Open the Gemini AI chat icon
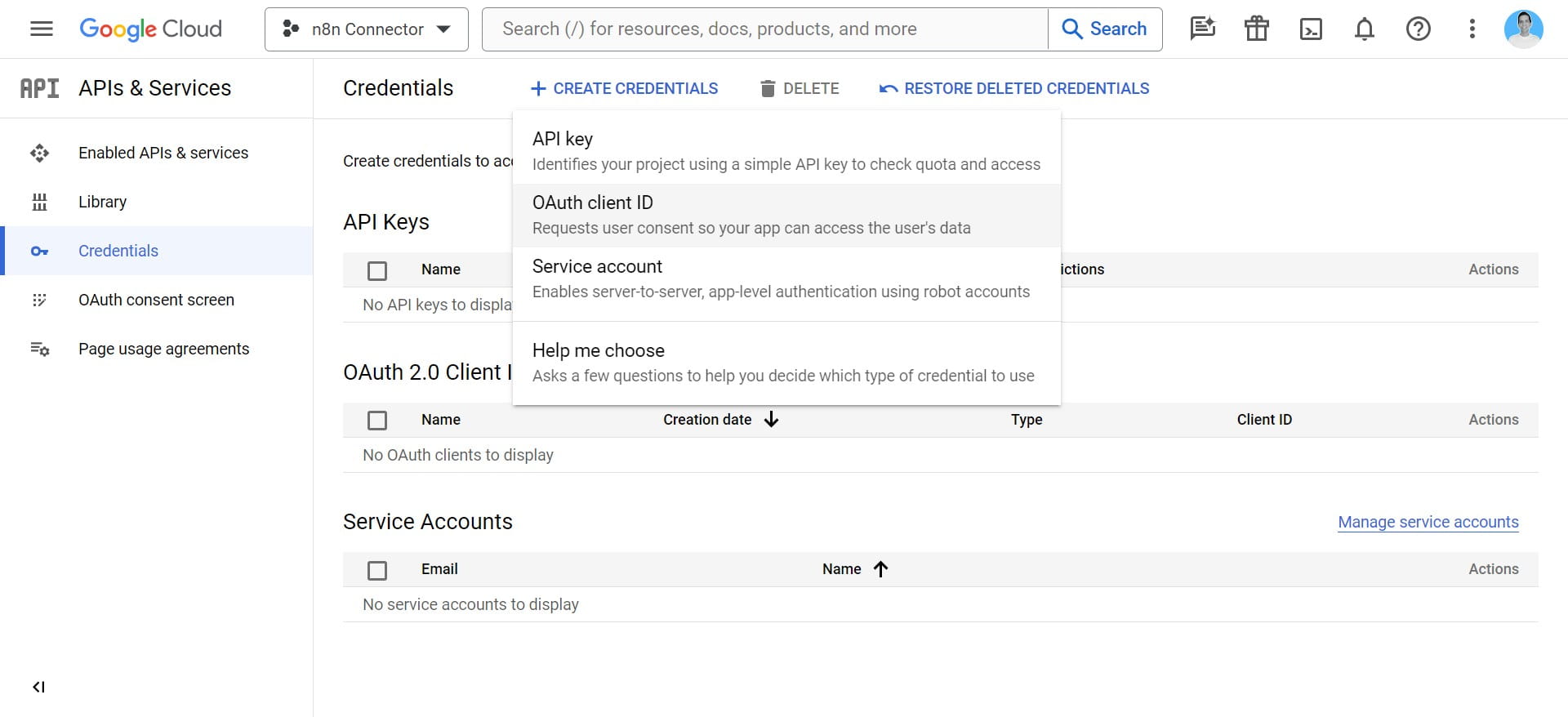Viewport: 1568px width, 717px height. click(1203, 29)
